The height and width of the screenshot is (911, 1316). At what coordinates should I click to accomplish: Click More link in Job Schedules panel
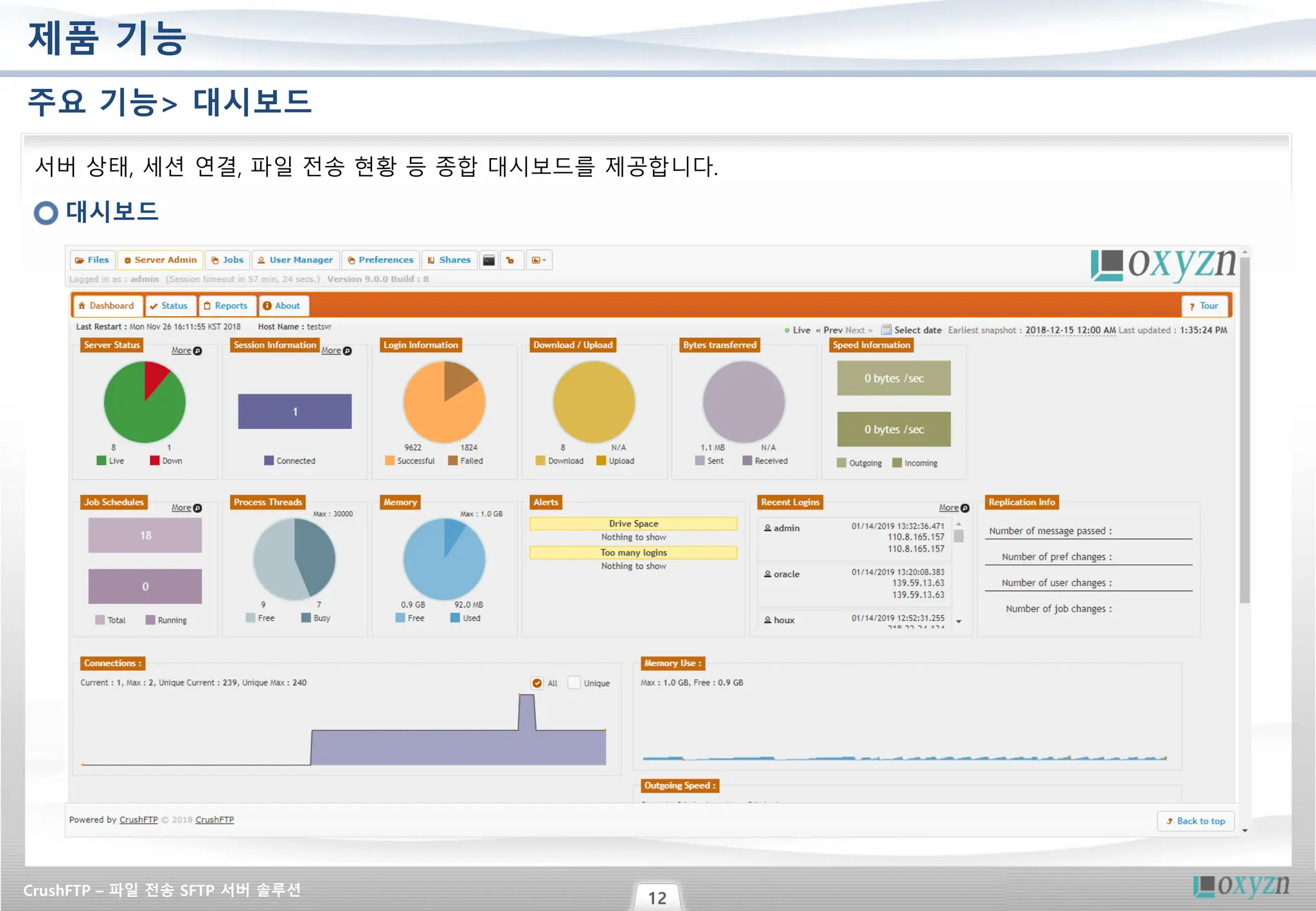click(181, 508)
